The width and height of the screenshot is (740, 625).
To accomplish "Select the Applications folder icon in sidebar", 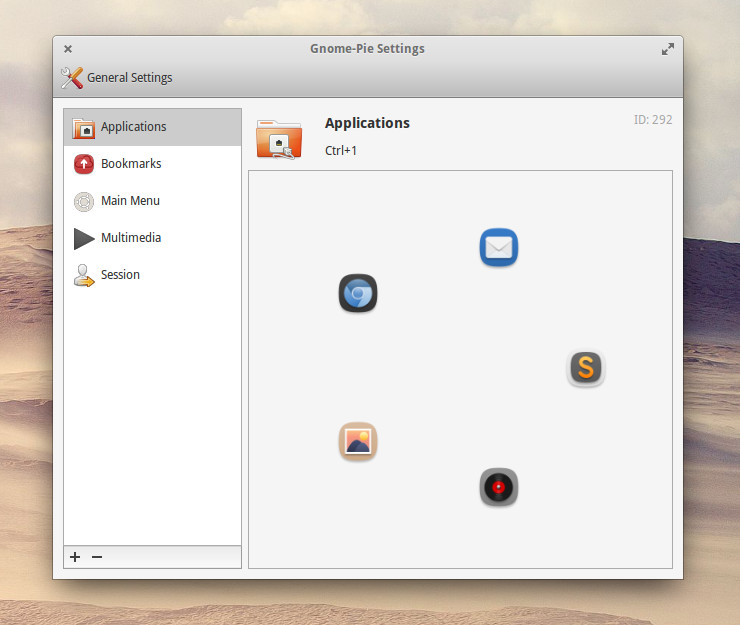I will click(84, 127).
